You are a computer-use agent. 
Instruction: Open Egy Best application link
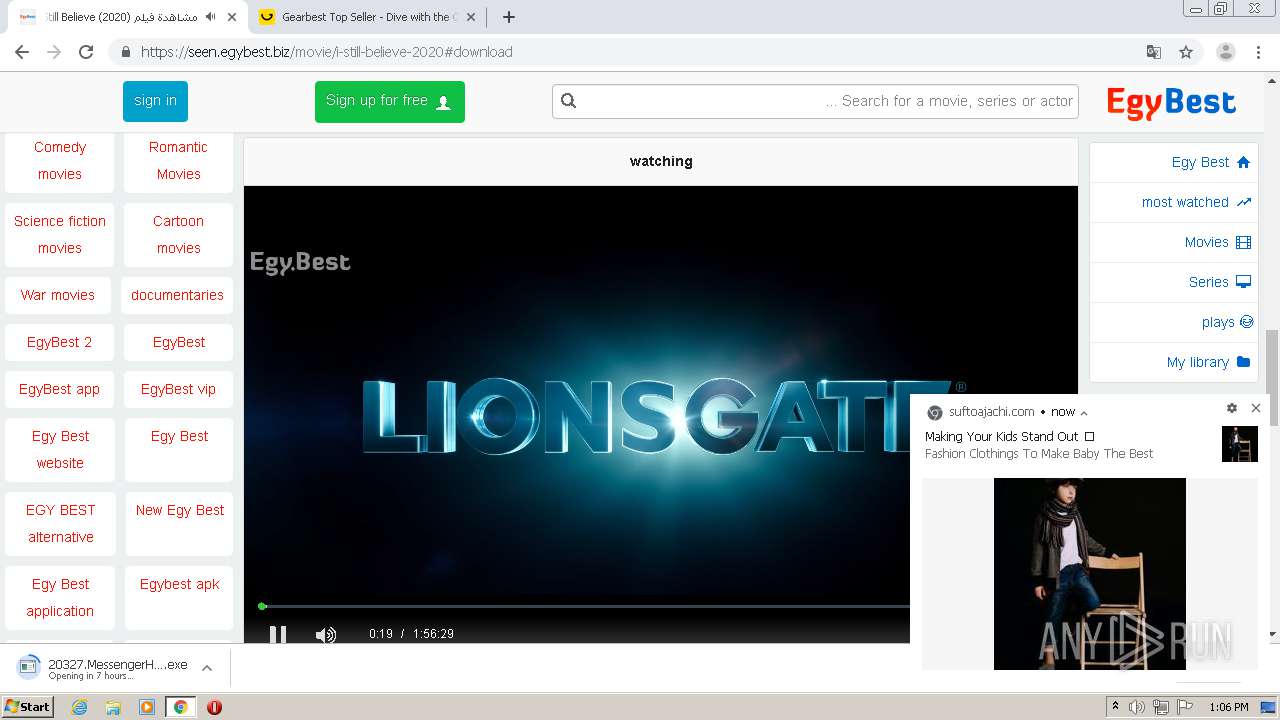tap(60, 597)
